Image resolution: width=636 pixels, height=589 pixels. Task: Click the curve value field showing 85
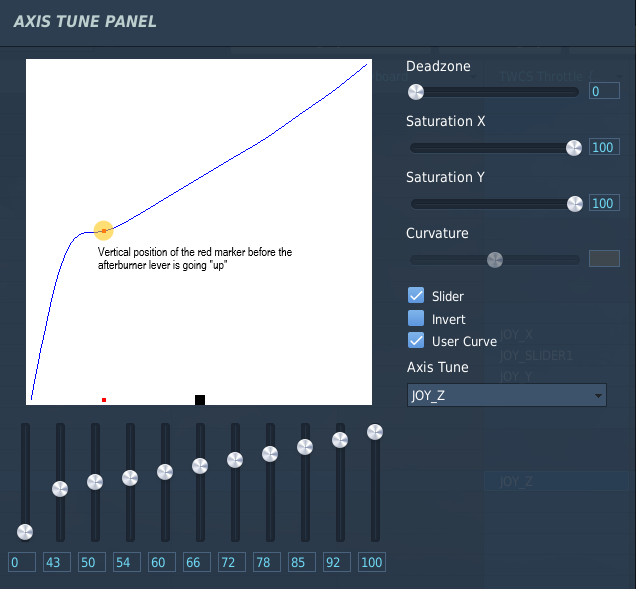[302, 562]
